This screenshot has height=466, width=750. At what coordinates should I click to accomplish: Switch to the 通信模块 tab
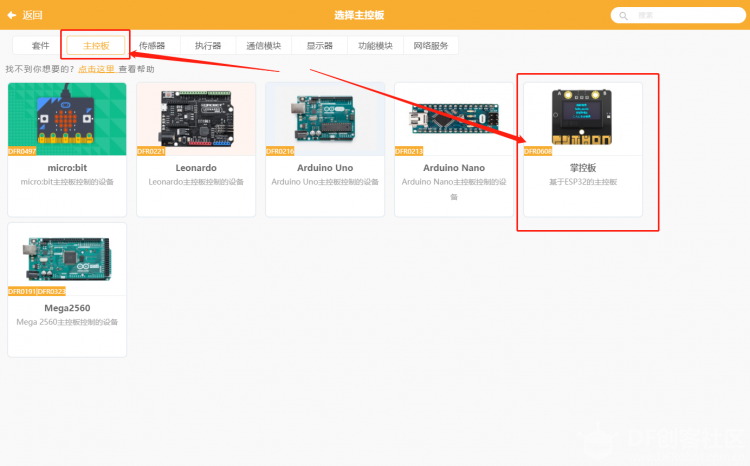[264, 46]
